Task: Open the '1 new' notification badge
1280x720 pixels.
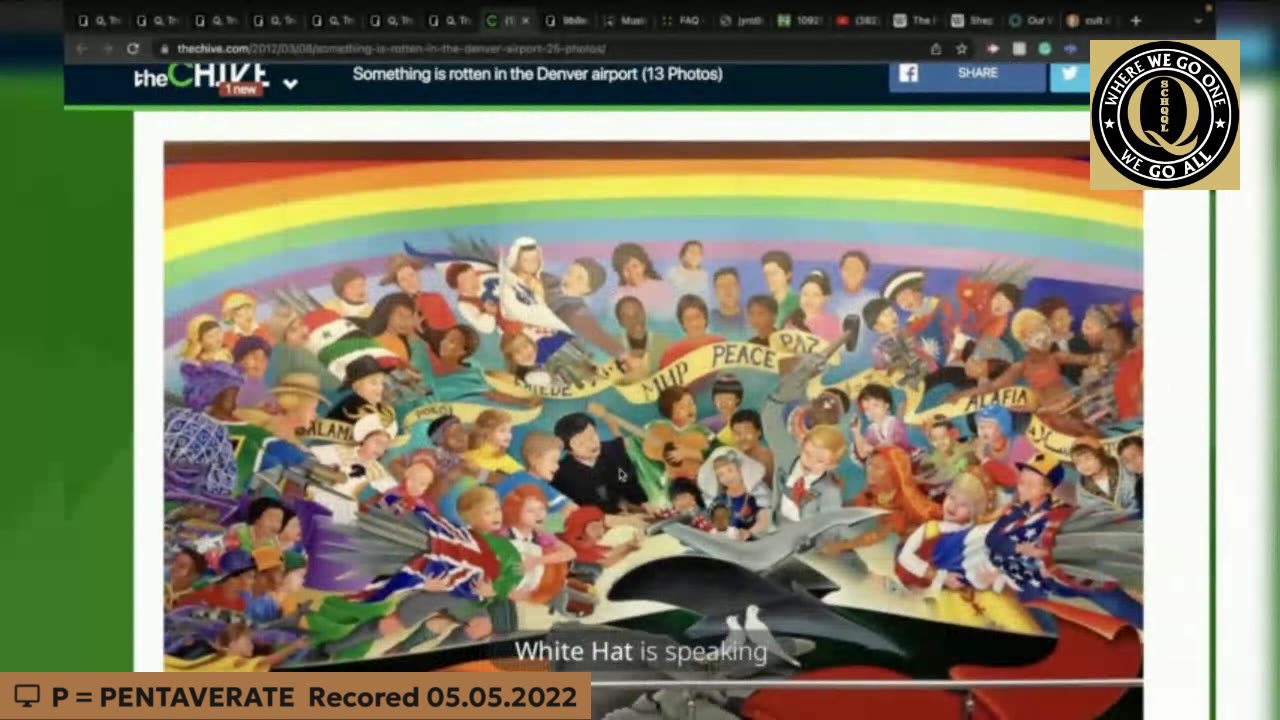Action: 240,89
